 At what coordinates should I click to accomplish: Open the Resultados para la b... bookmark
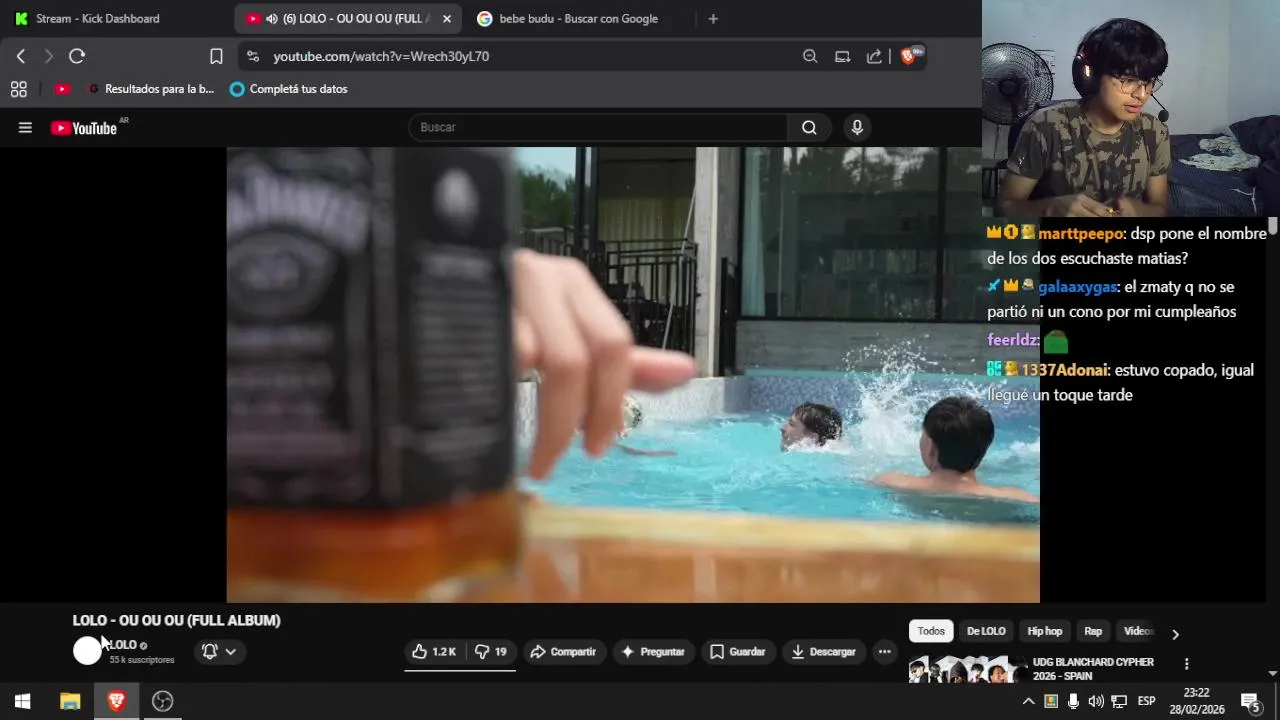pos(150,89)
